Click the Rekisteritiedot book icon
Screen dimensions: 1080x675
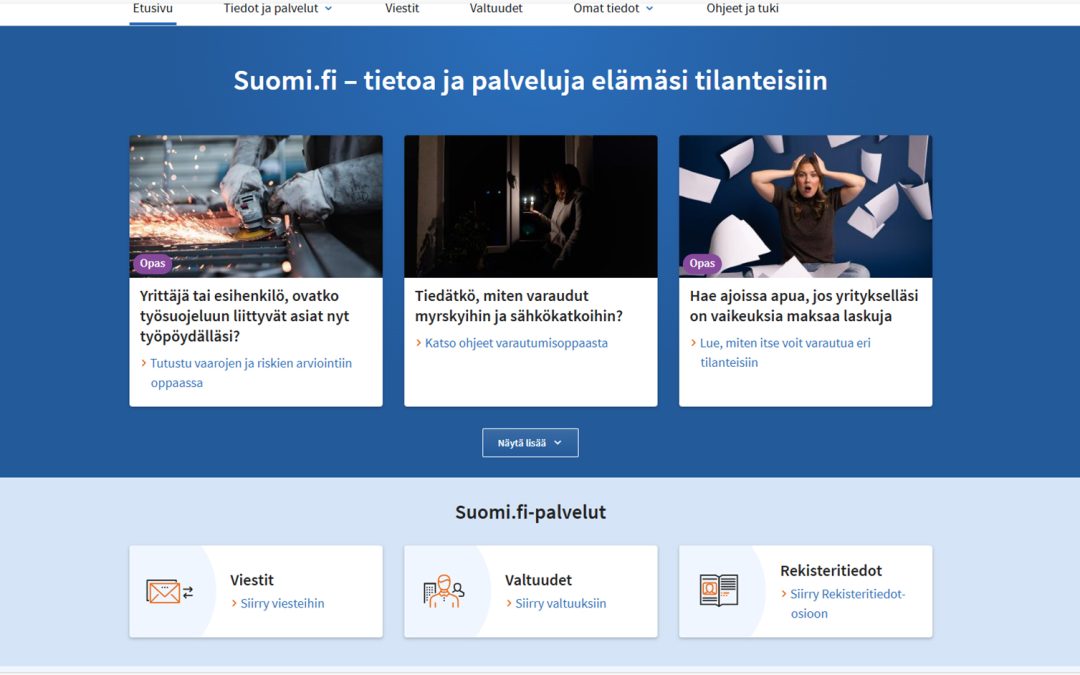[x=718, y=590]
